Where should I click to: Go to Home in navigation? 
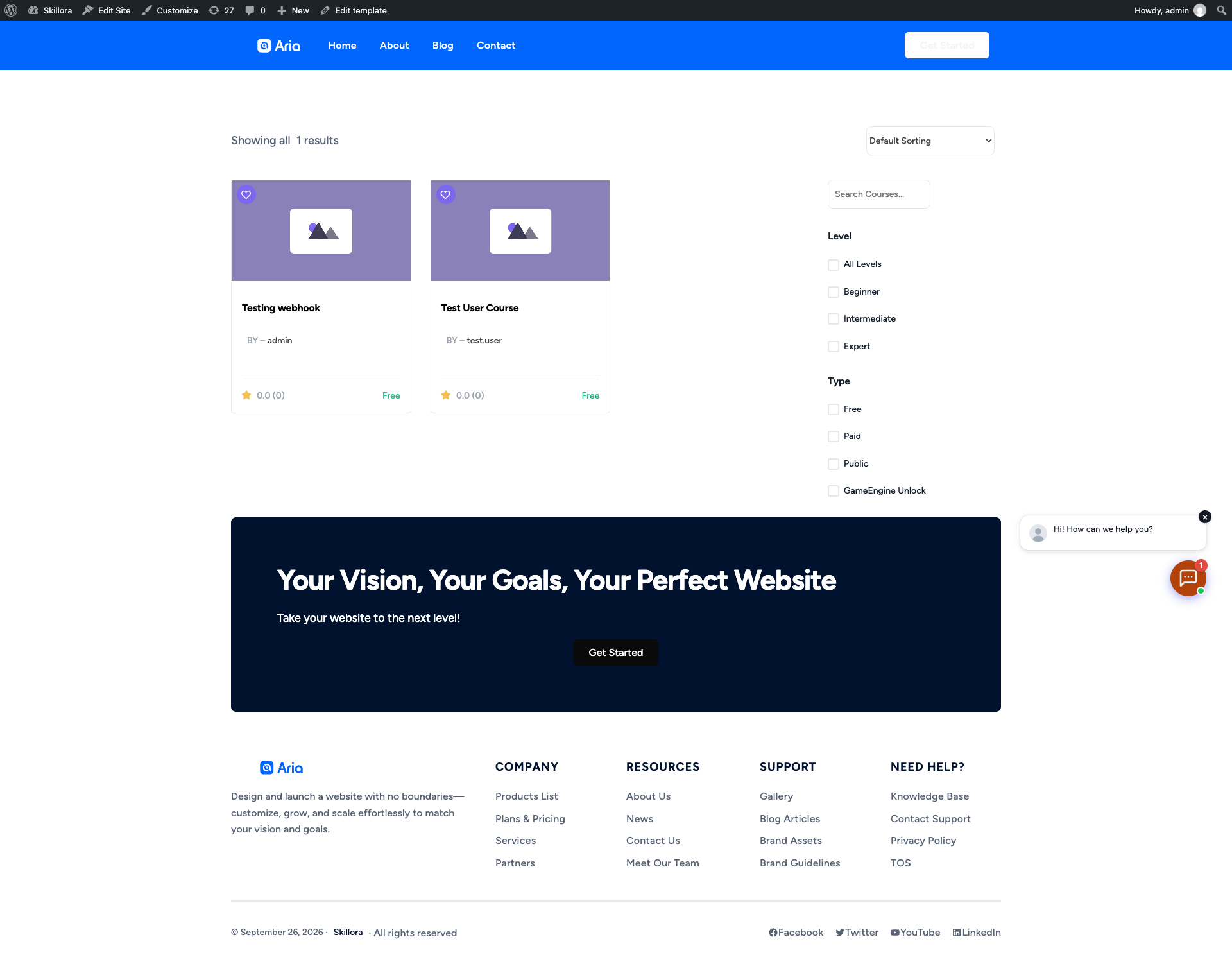pos(342,46)
